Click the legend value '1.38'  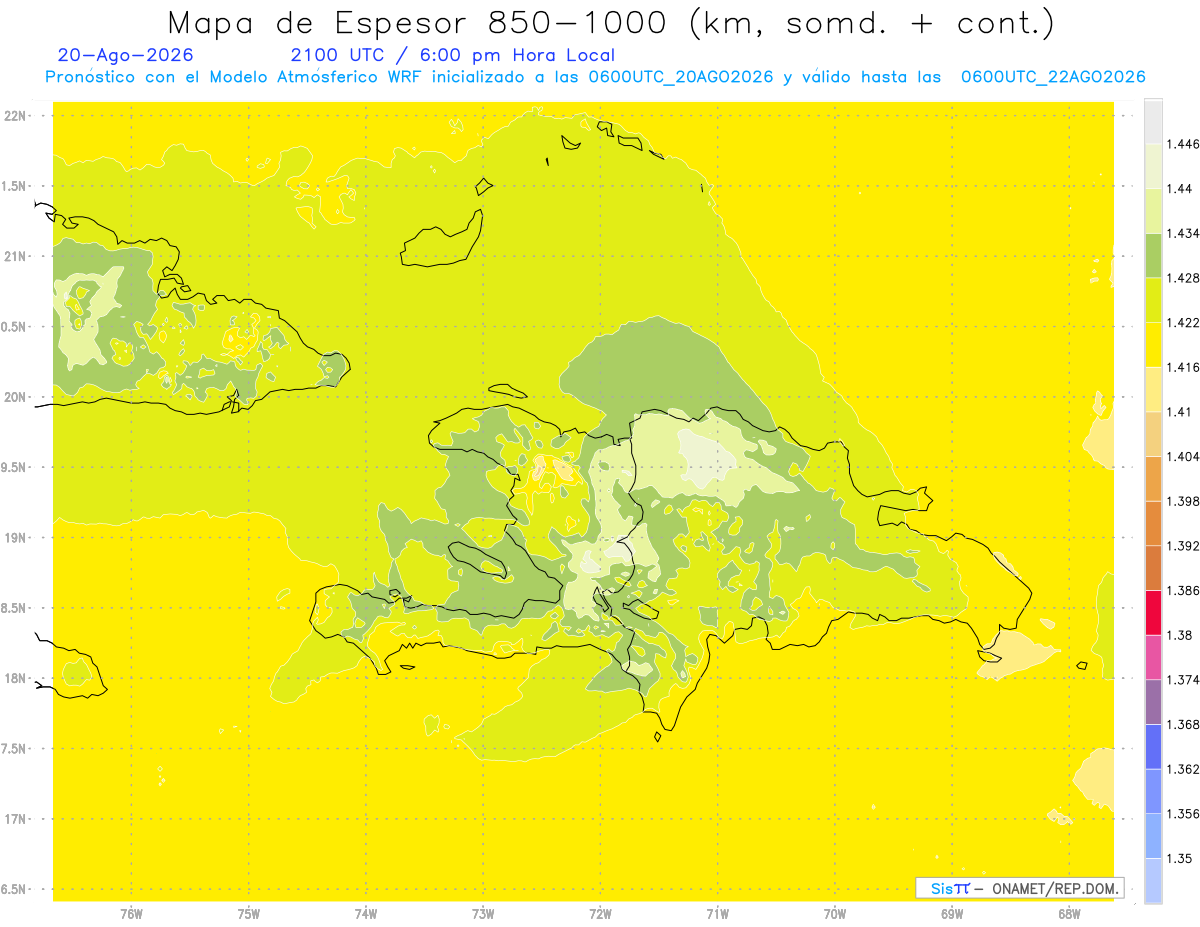[x=1179, y=635]
